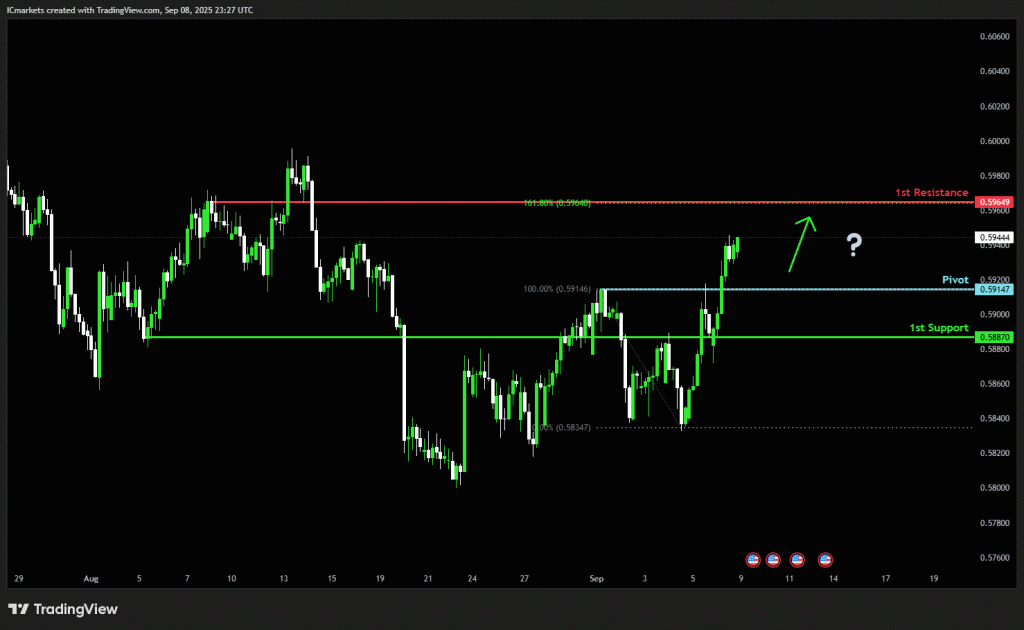Screen dimensions: 1024x630
Task: Click the 0.57800 price axis label
Action: coord(995,523)
